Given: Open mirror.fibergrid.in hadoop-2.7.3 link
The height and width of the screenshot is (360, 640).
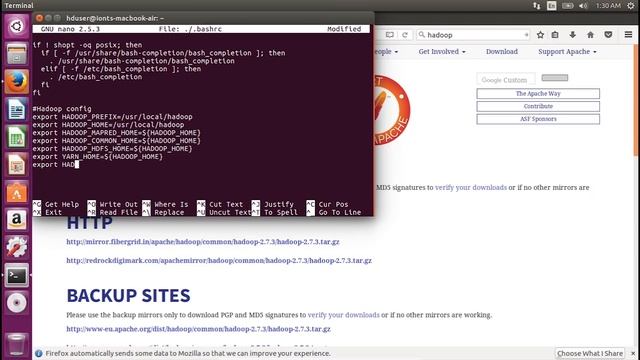Looking at the screenshot, I should click(203, 242).
